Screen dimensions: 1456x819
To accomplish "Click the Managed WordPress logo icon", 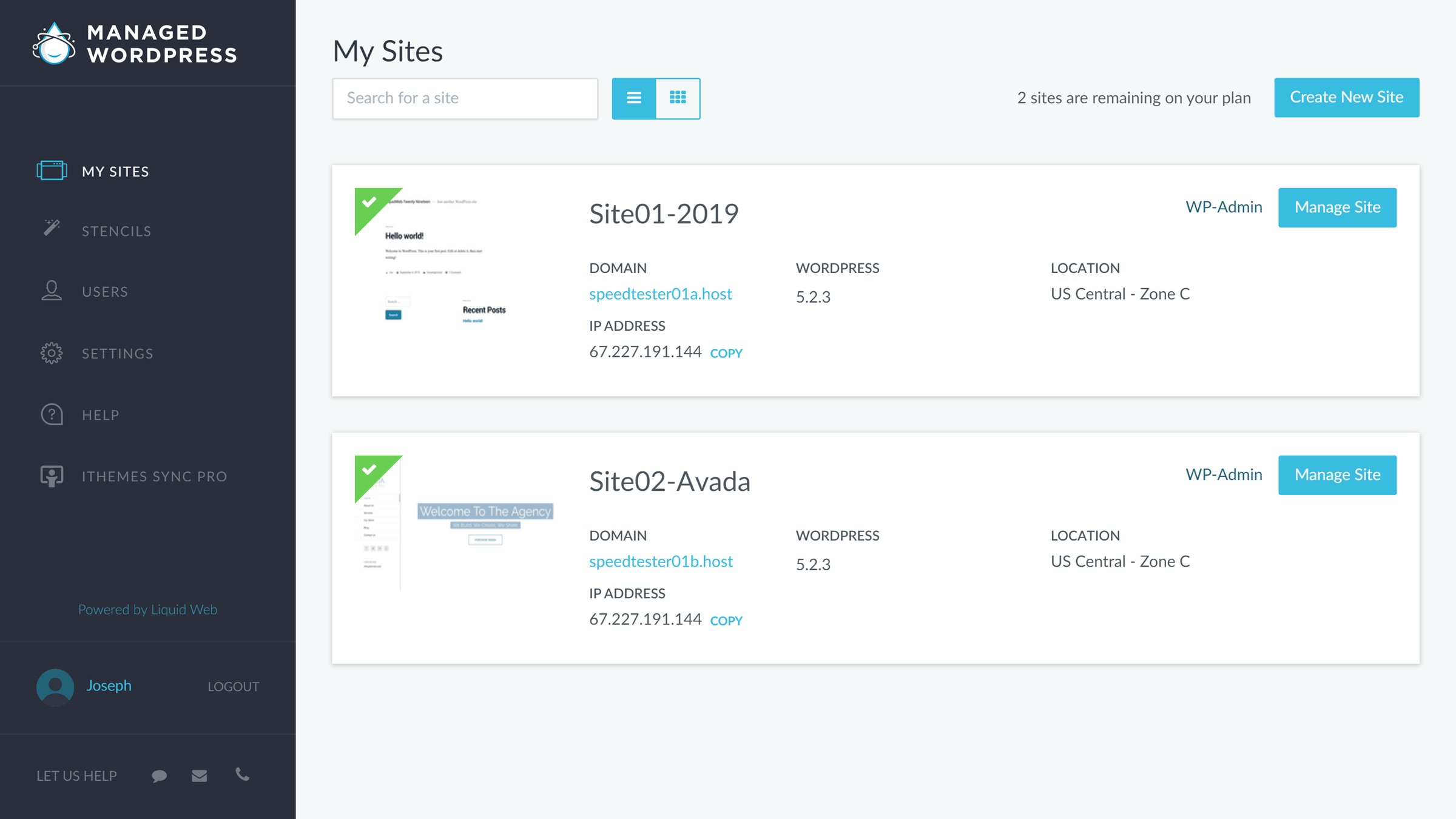I will [54, 44].
